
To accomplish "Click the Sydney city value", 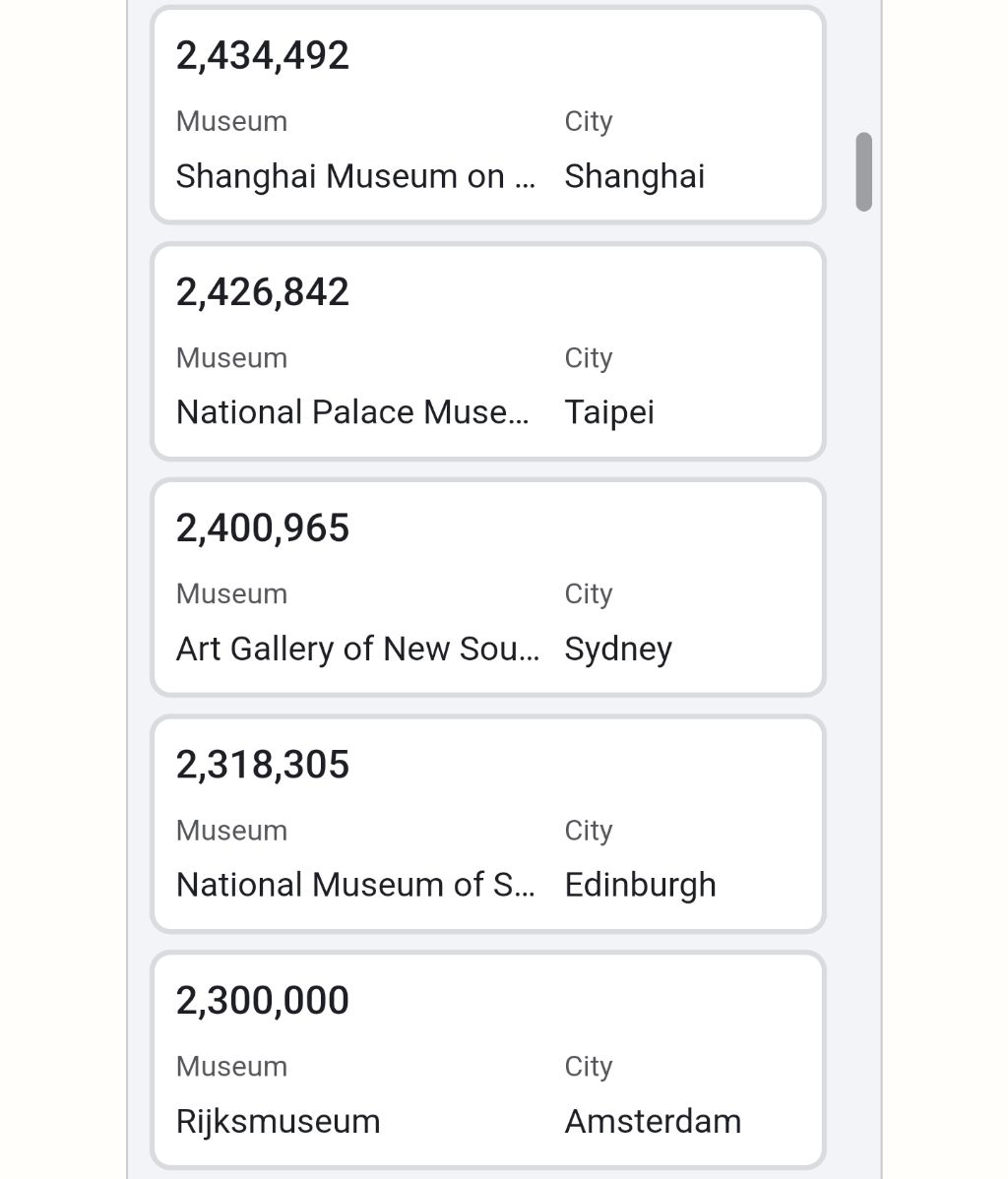I will click(618, 649).
